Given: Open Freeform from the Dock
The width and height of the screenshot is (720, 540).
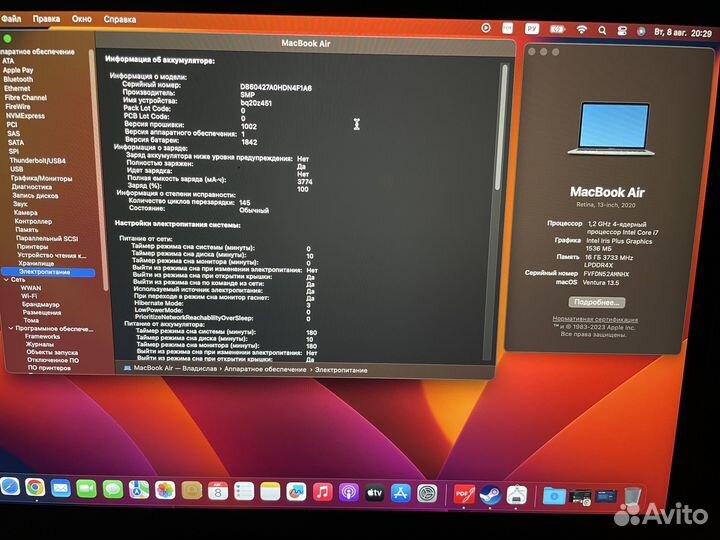Looking at the screenshot, I should point(296,493).
